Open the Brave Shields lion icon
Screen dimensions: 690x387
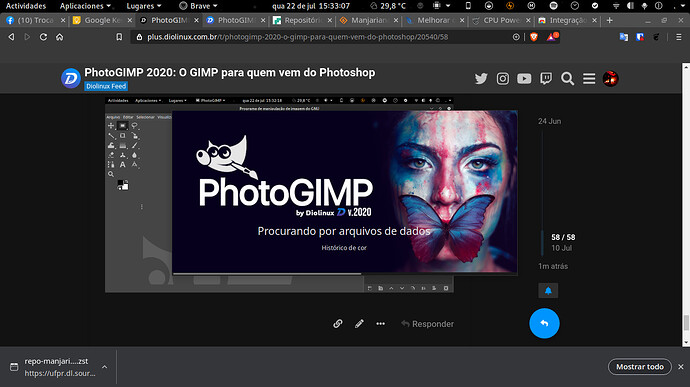[x=534, y=37]
